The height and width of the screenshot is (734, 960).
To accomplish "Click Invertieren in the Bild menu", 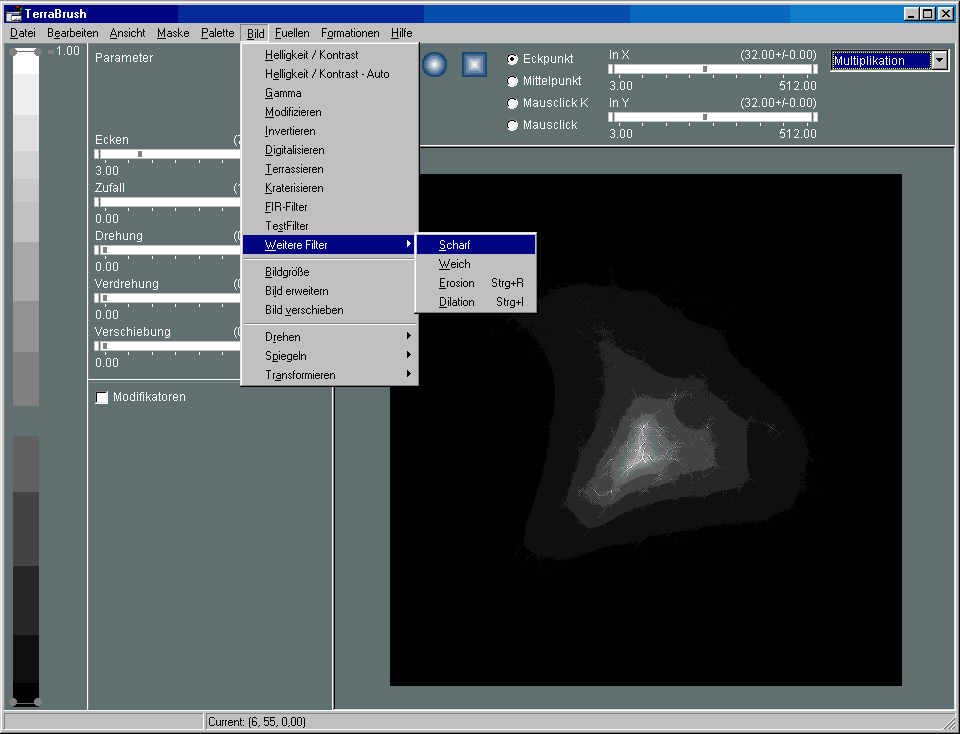I will (290, 131).
